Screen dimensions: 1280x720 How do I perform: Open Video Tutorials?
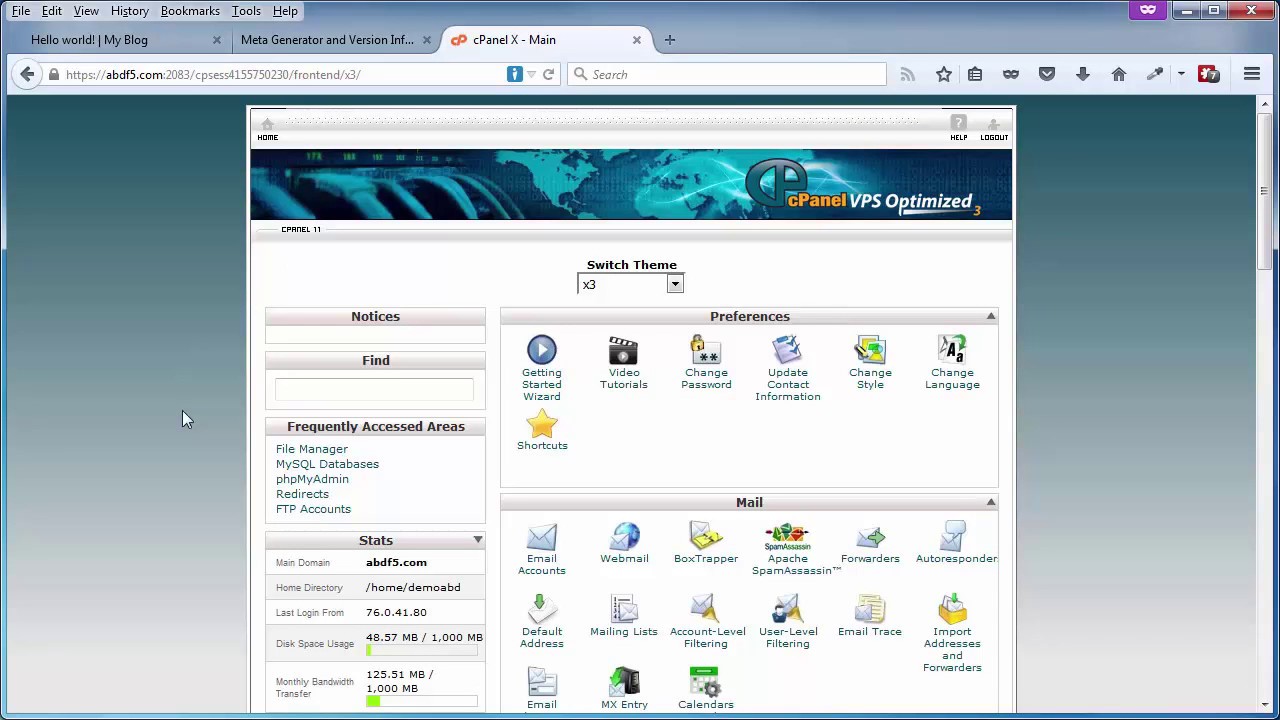pos(623,350)
